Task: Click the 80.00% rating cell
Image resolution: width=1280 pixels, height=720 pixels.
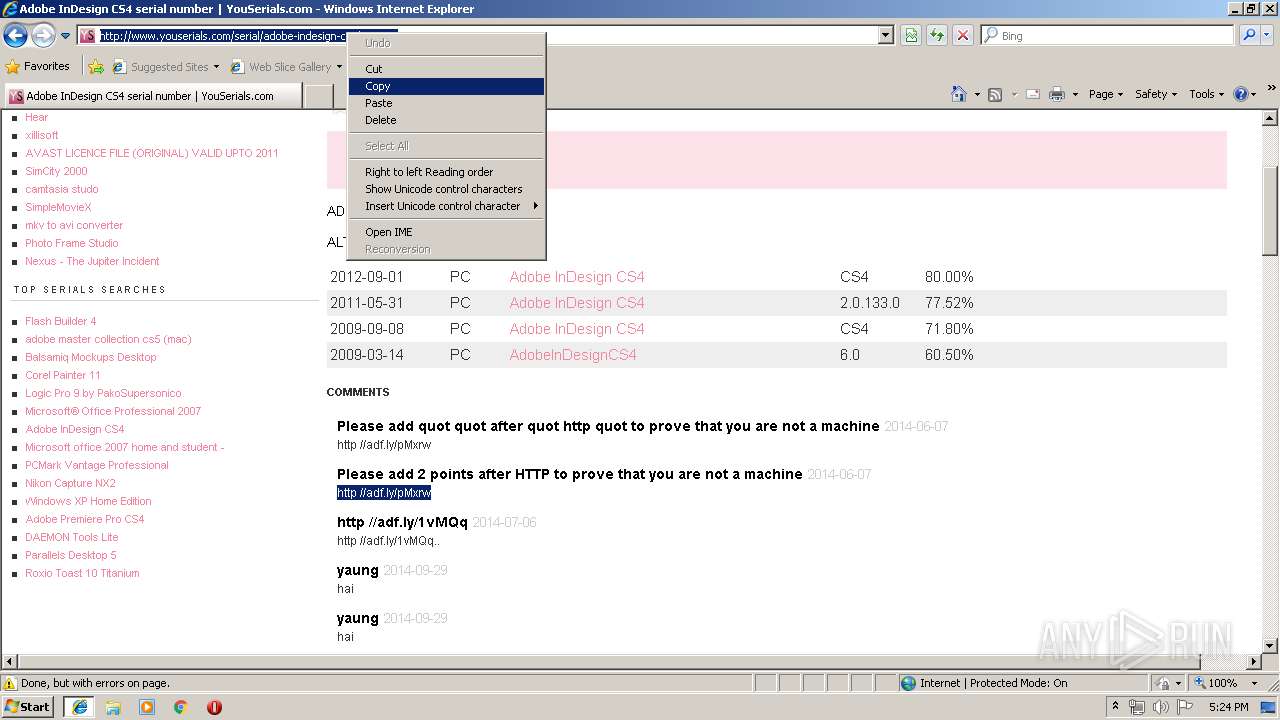Action: click(949, 277)
